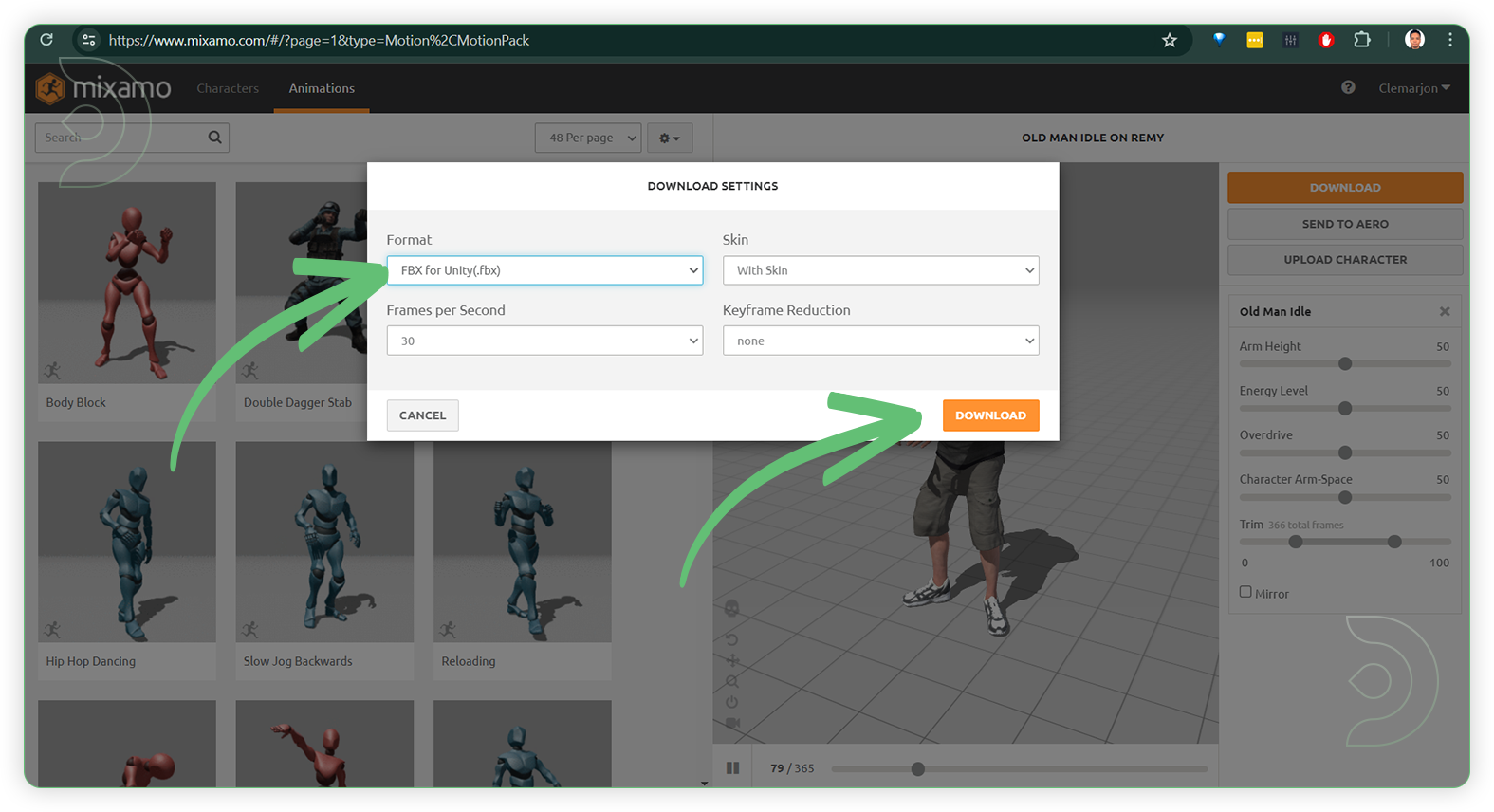This screenshot has width=1494, height=812.
Task: Click the animation timeline scrubber handle
Action: [x=917, y=768]
